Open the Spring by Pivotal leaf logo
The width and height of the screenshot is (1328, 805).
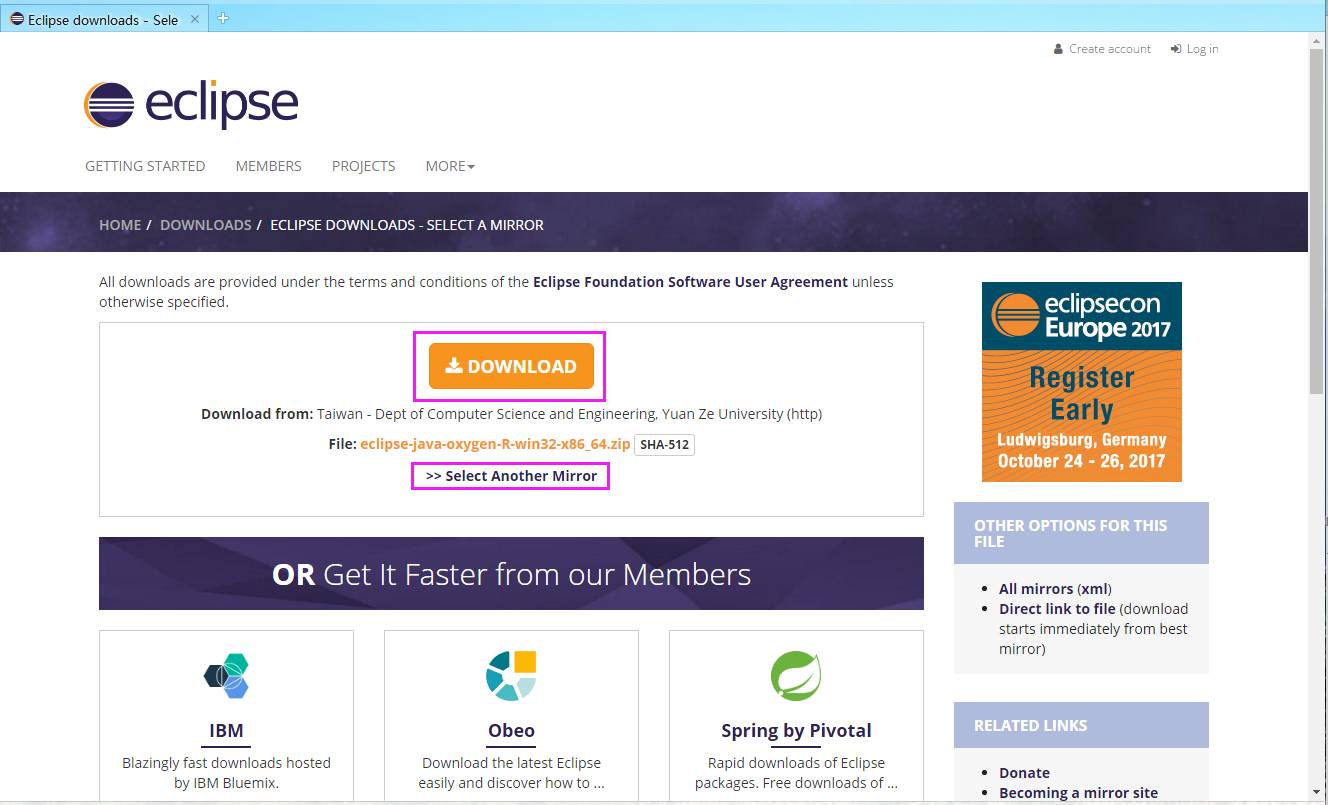click(796, 676)
